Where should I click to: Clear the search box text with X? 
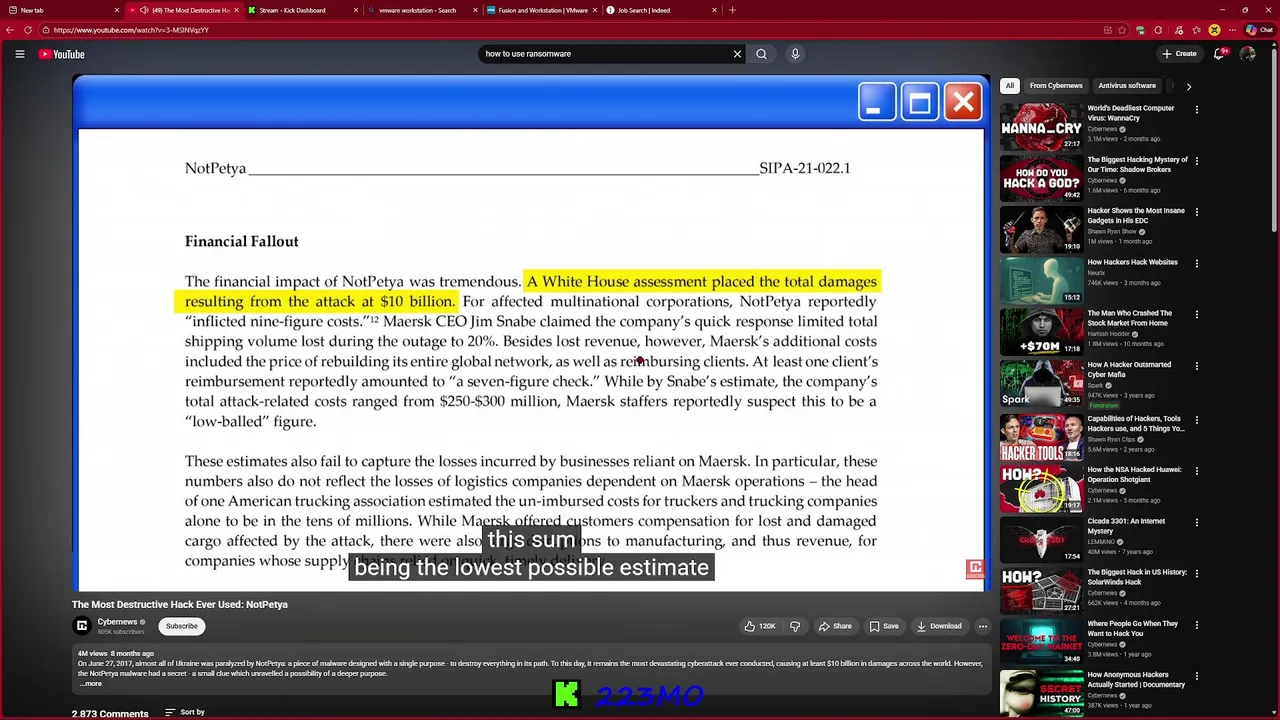pos(737,54)
